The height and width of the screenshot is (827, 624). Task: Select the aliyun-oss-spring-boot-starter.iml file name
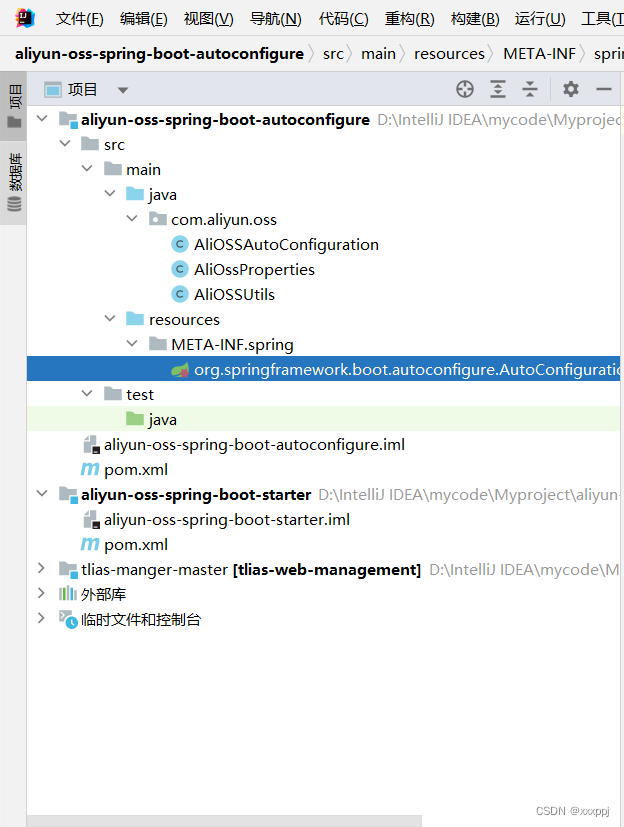coord(227,520)
